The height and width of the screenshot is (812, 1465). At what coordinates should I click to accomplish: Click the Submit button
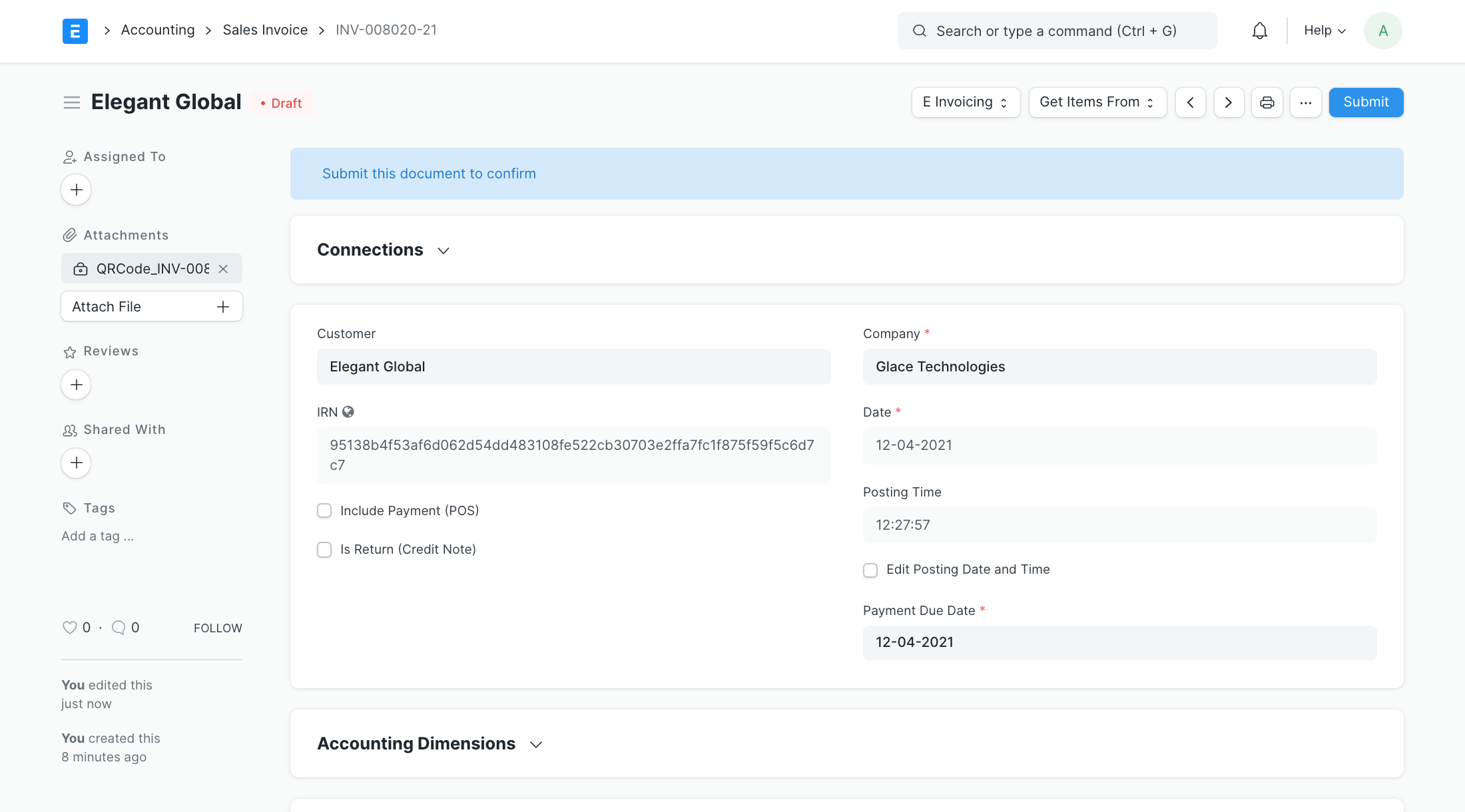point(1365,102)
